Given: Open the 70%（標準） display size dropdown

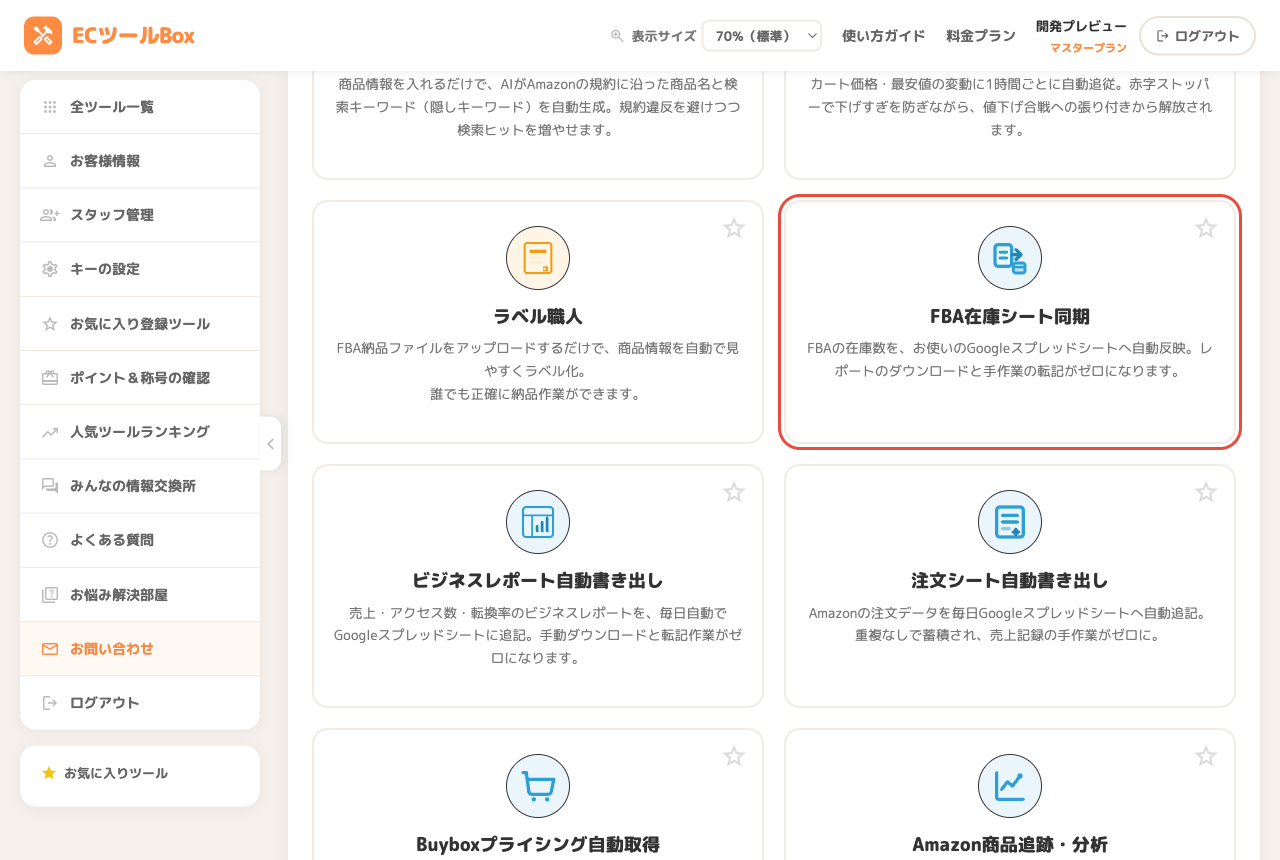Looking at the screenshot, I should [762, 36].
